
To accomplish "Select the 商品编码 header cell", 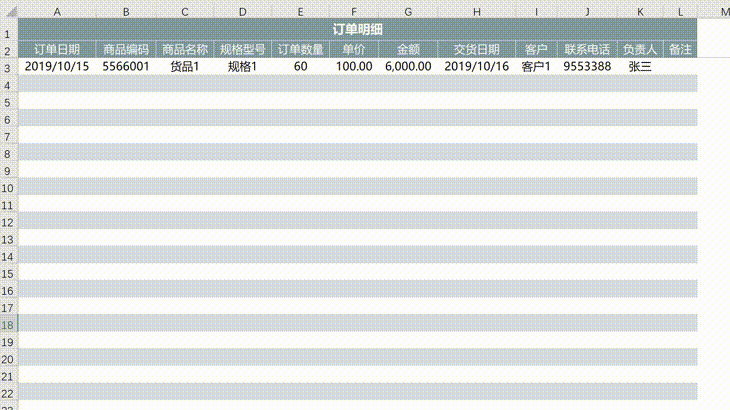I will (x=126, y=49).
